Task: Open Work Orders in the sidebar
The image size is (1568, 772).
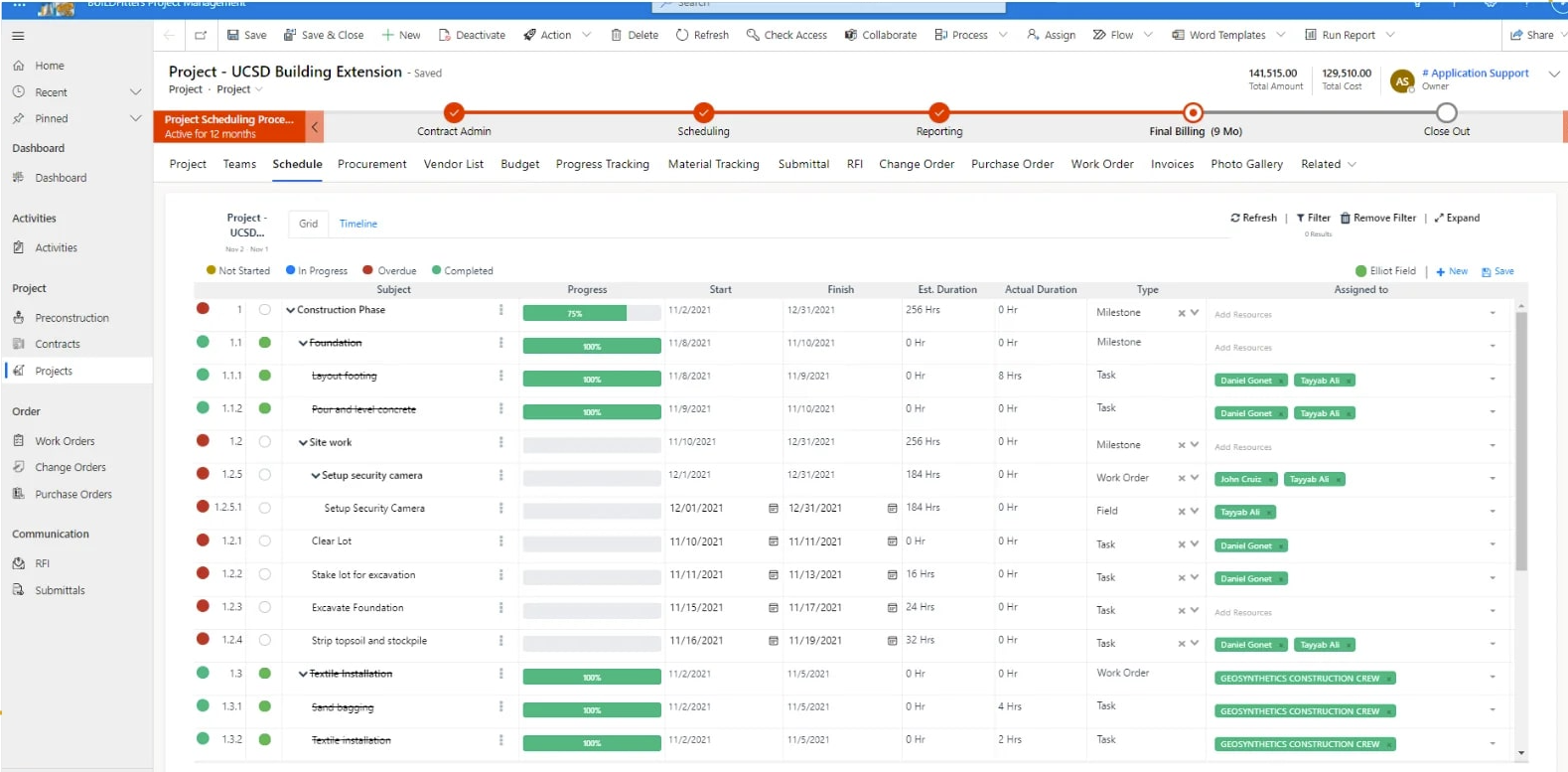Action: pos(65,441)
